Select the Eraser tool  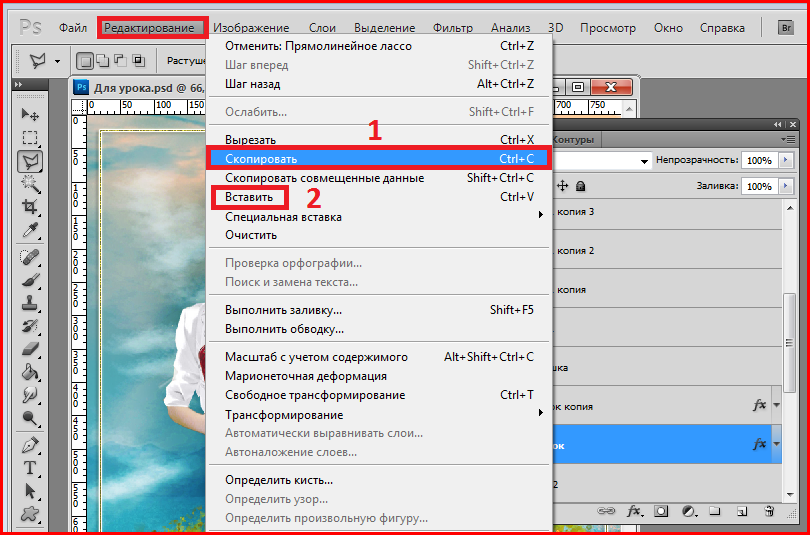pyautogui.click(x=30, y=349)
